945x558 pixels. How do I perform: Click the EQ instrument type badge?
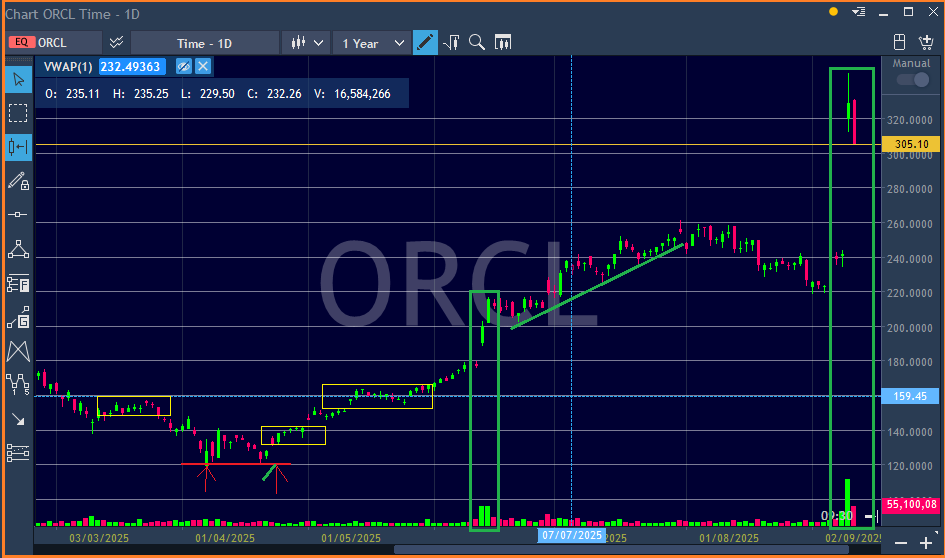pos(21,42)
